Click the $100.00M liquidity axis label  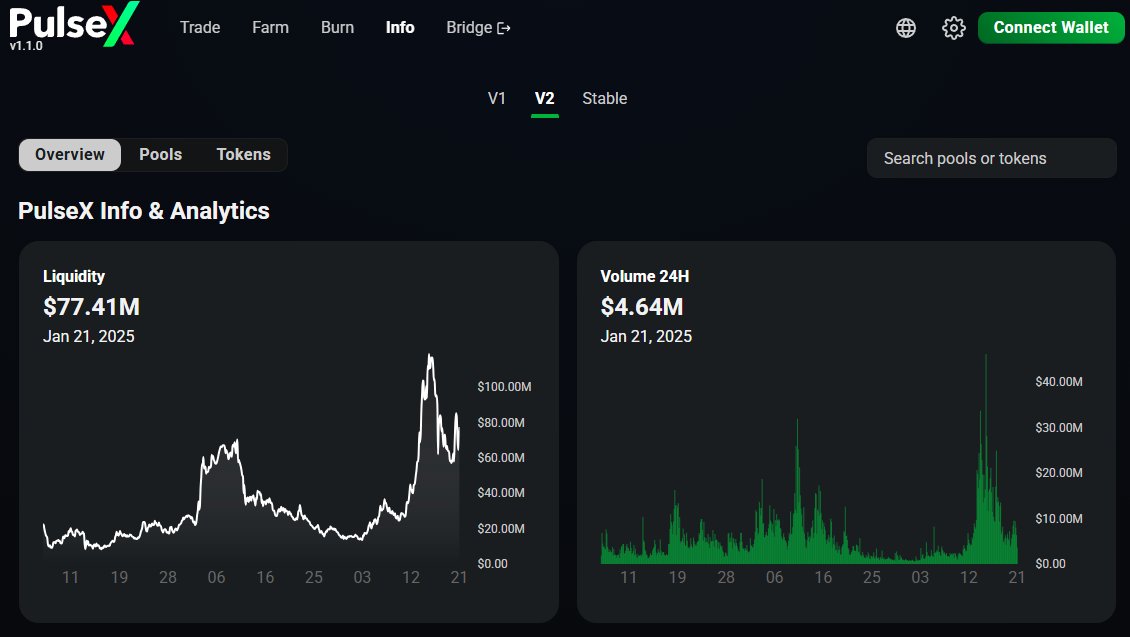504,386
